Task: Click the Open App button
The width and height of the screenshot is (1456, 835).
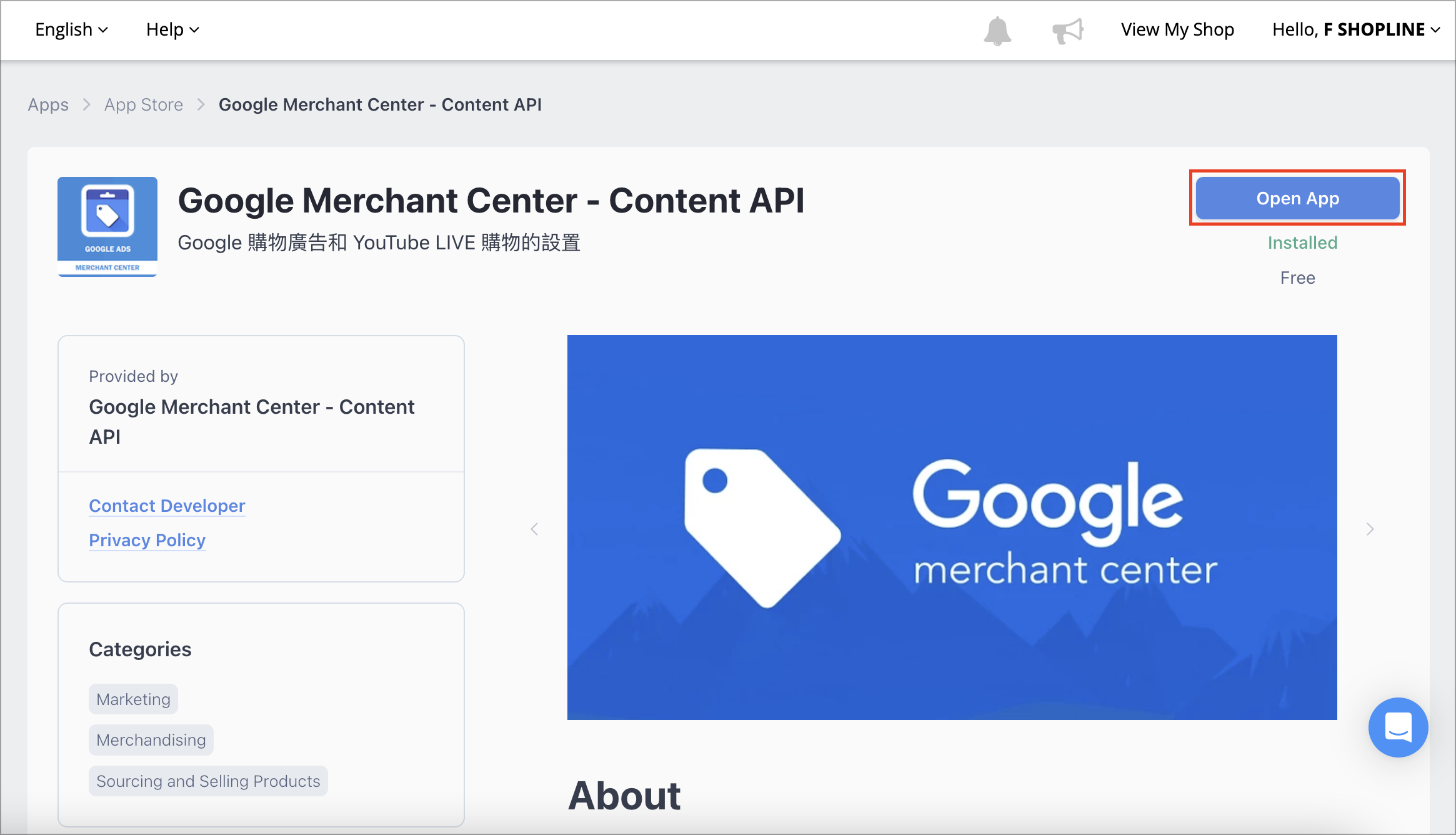Action: click(1297, 198)
